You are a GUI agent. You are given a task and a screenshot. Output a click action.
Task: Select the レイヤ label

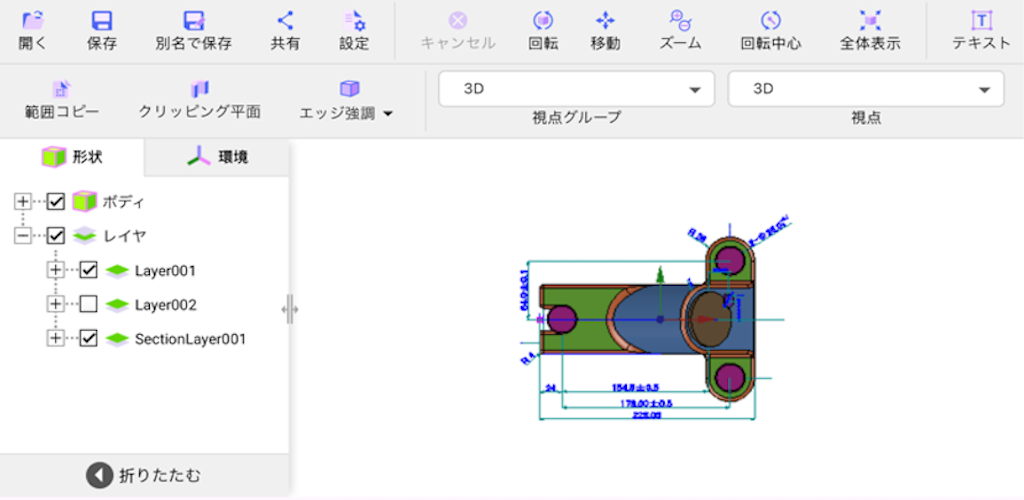[x=125, y=236]
